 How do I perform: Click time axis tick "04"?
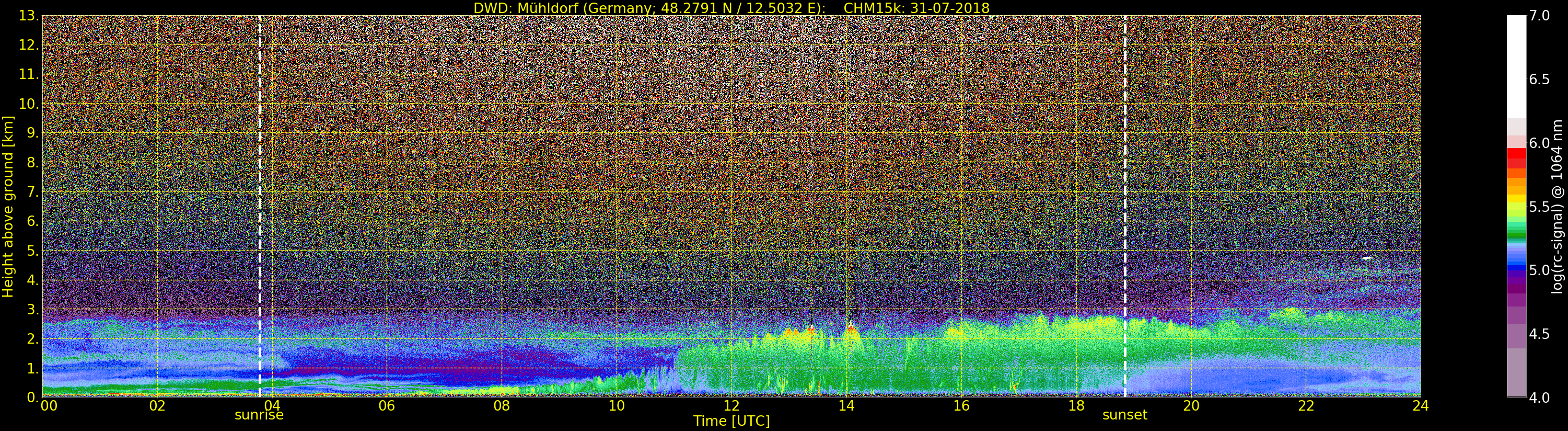pos(272,406)
